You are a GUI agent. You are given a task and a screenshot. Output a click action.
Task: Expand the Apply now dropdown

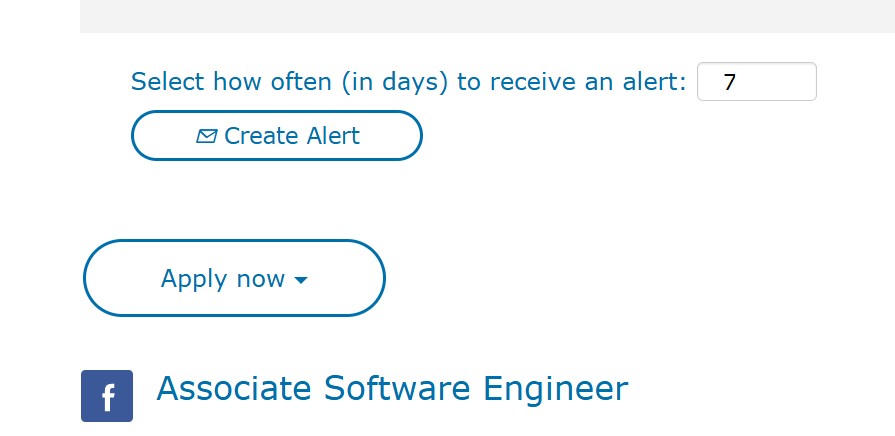point(234,278)
